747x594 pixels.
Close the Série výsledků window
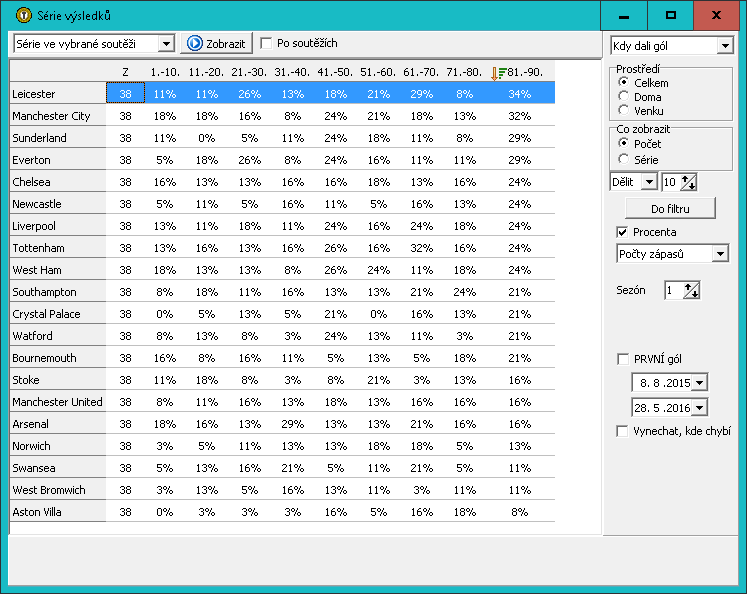(x=716, y=16)
